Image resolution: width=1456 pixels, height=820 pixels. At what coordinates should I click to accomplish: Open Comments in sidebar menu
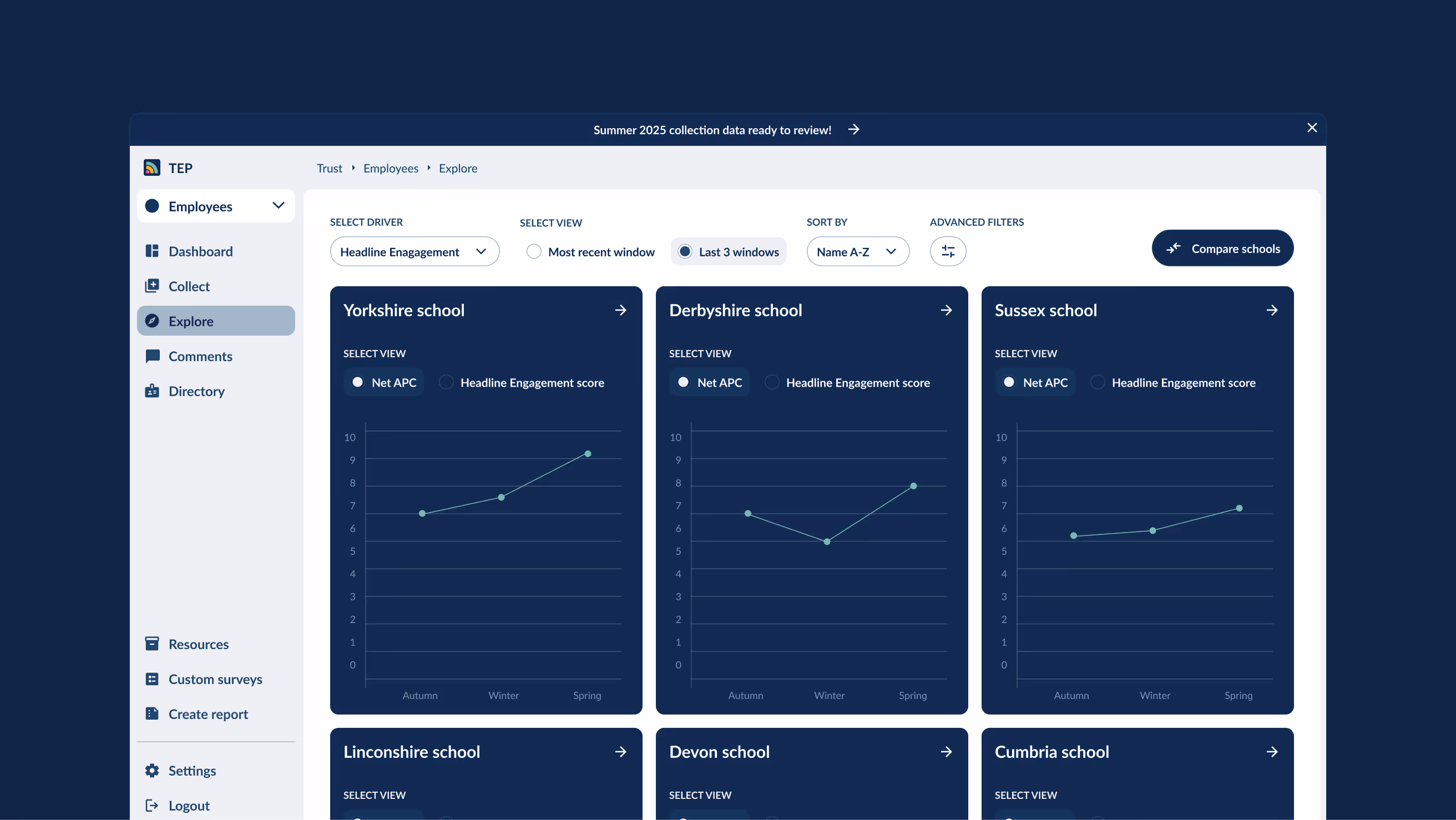[x=200, y=357]
